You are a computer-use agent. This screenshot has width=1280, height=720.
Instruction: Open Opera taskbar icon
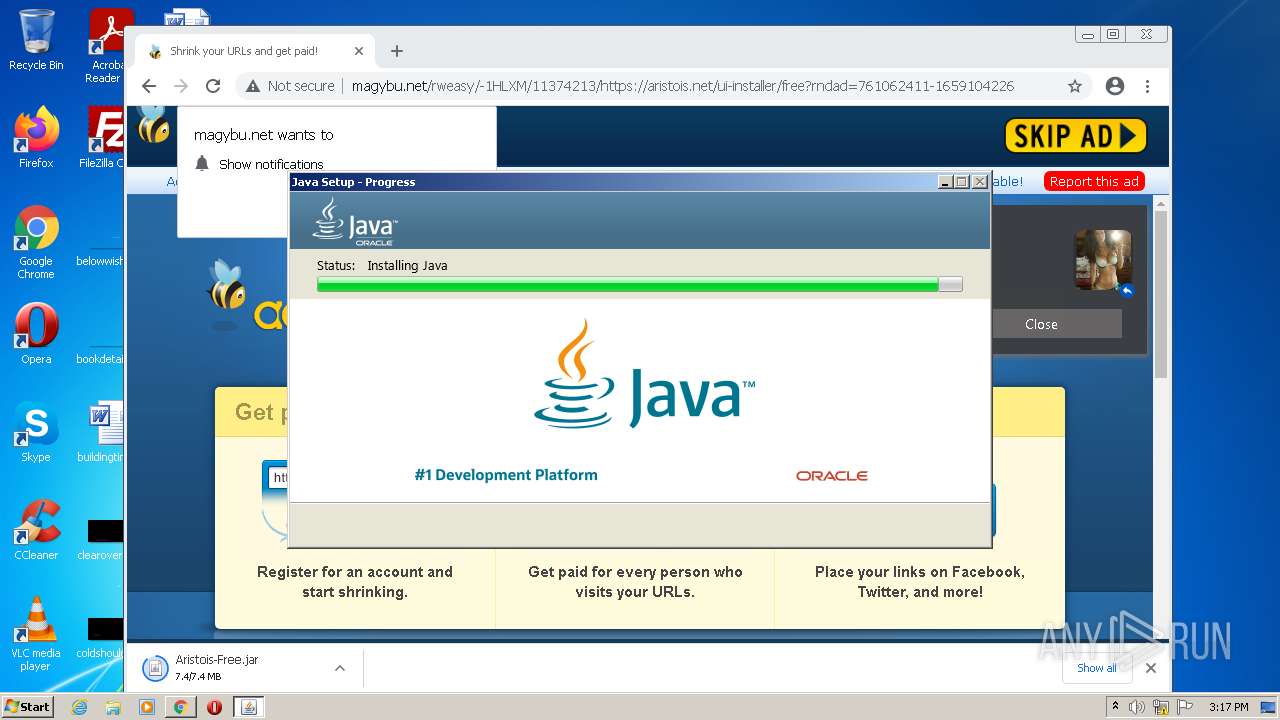pos(214,707)
